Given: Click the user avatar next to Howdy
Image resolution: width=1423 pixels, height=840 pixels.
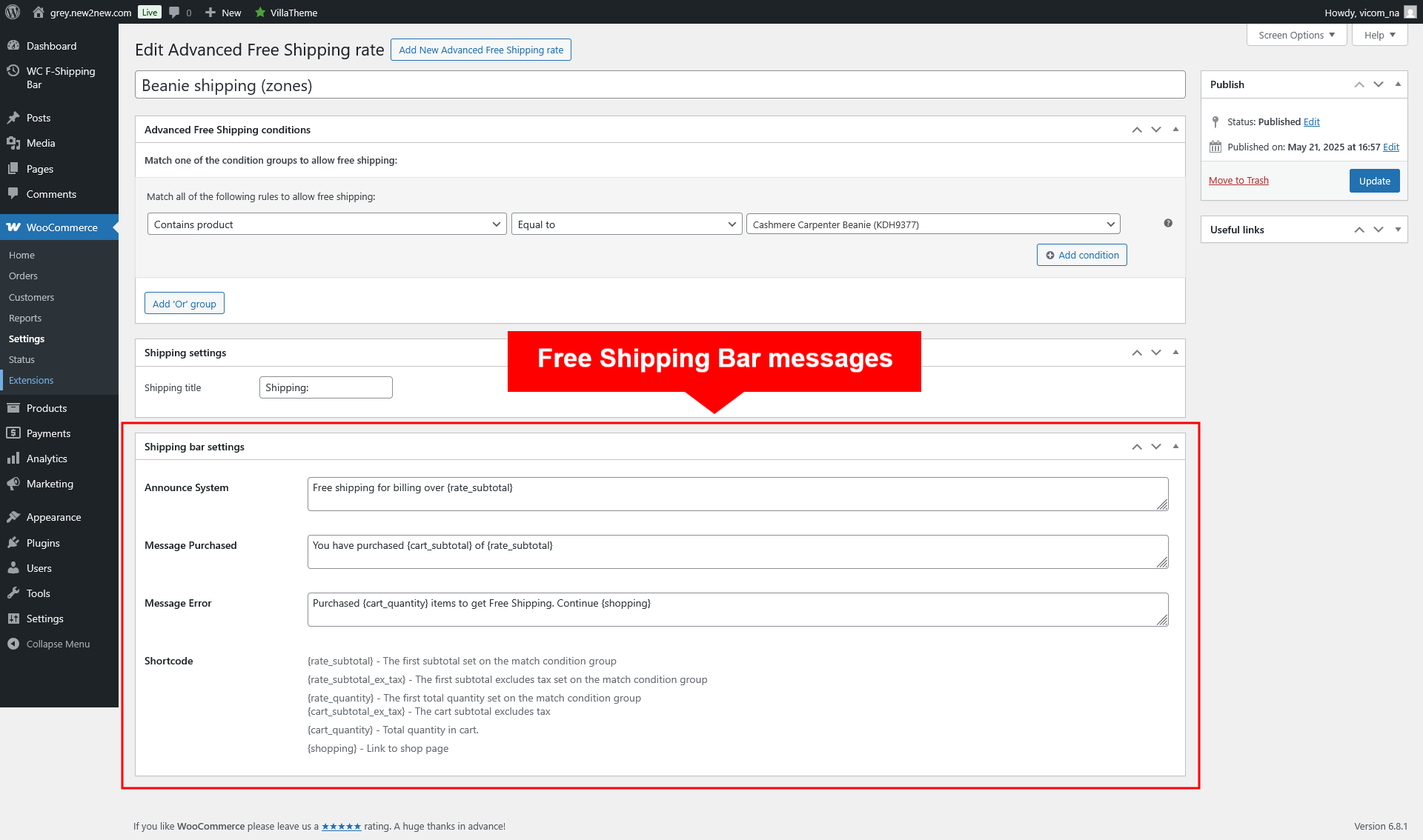Looking at the screenshot, I should pos(1410,13).
